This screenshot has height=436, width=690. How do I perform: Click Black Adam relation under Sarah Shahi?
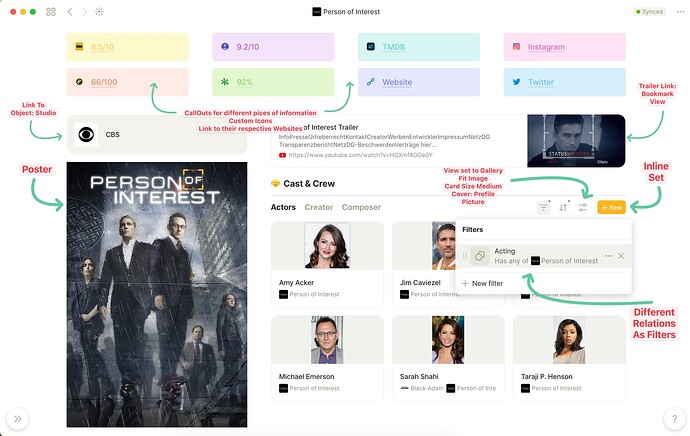(422, 388)
